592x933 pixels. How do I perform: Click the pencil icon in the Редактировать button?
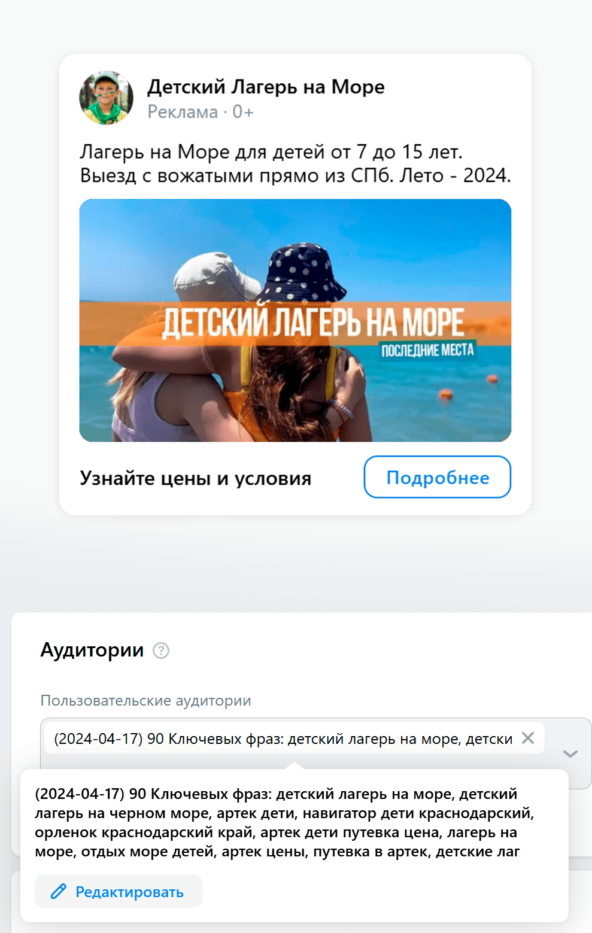(58, 891)
